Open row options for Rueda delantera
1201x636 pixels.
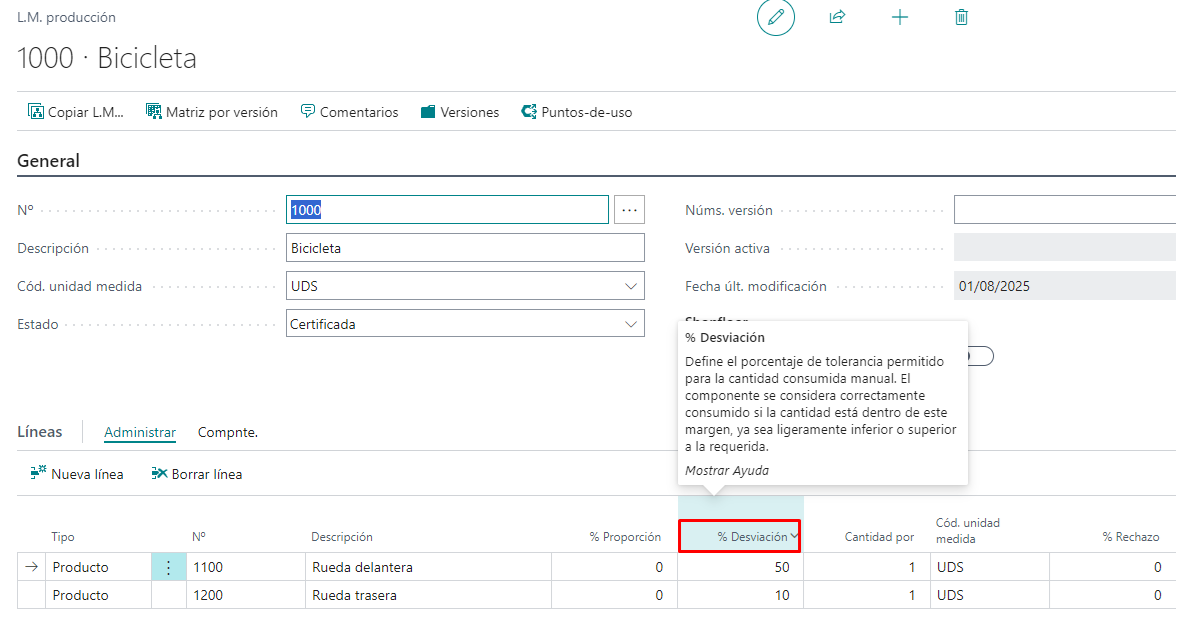pos(168,567)
